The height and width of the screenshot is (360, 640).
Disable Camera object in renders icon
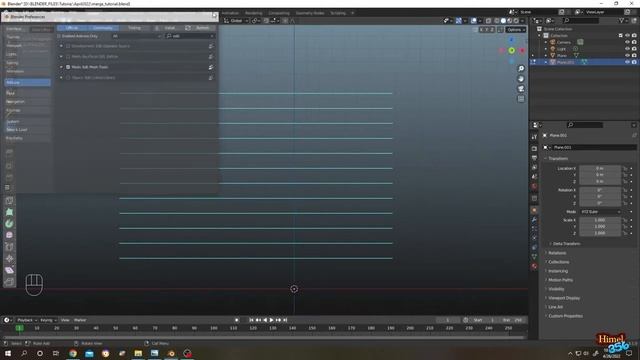coord(634,42)
